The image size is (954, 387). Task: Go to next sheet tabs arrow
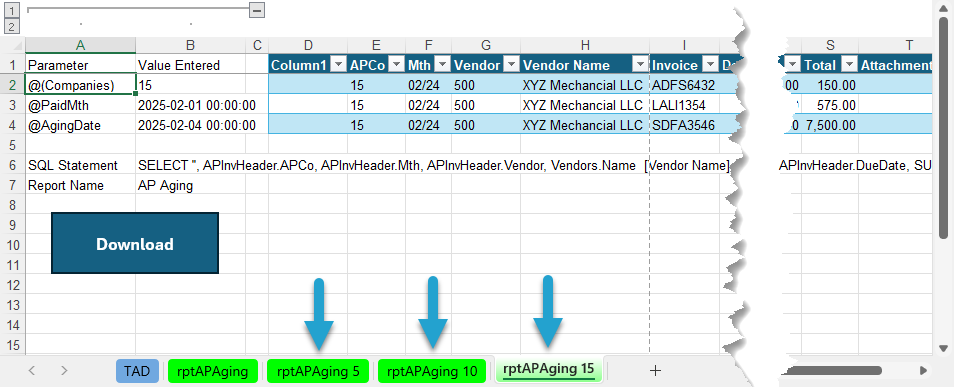point(64,371)
